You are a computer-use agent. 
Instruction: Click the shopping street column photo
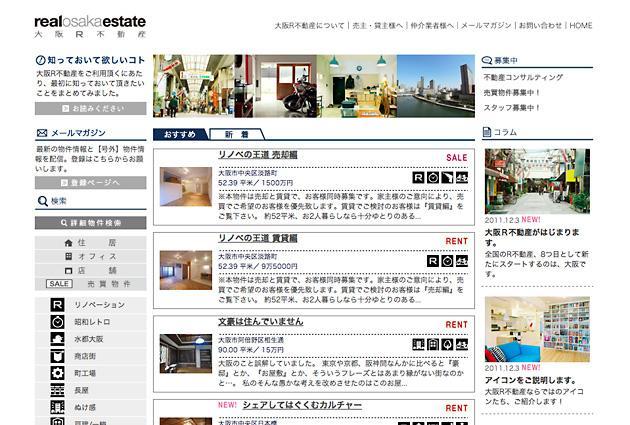tap(538, 181)
